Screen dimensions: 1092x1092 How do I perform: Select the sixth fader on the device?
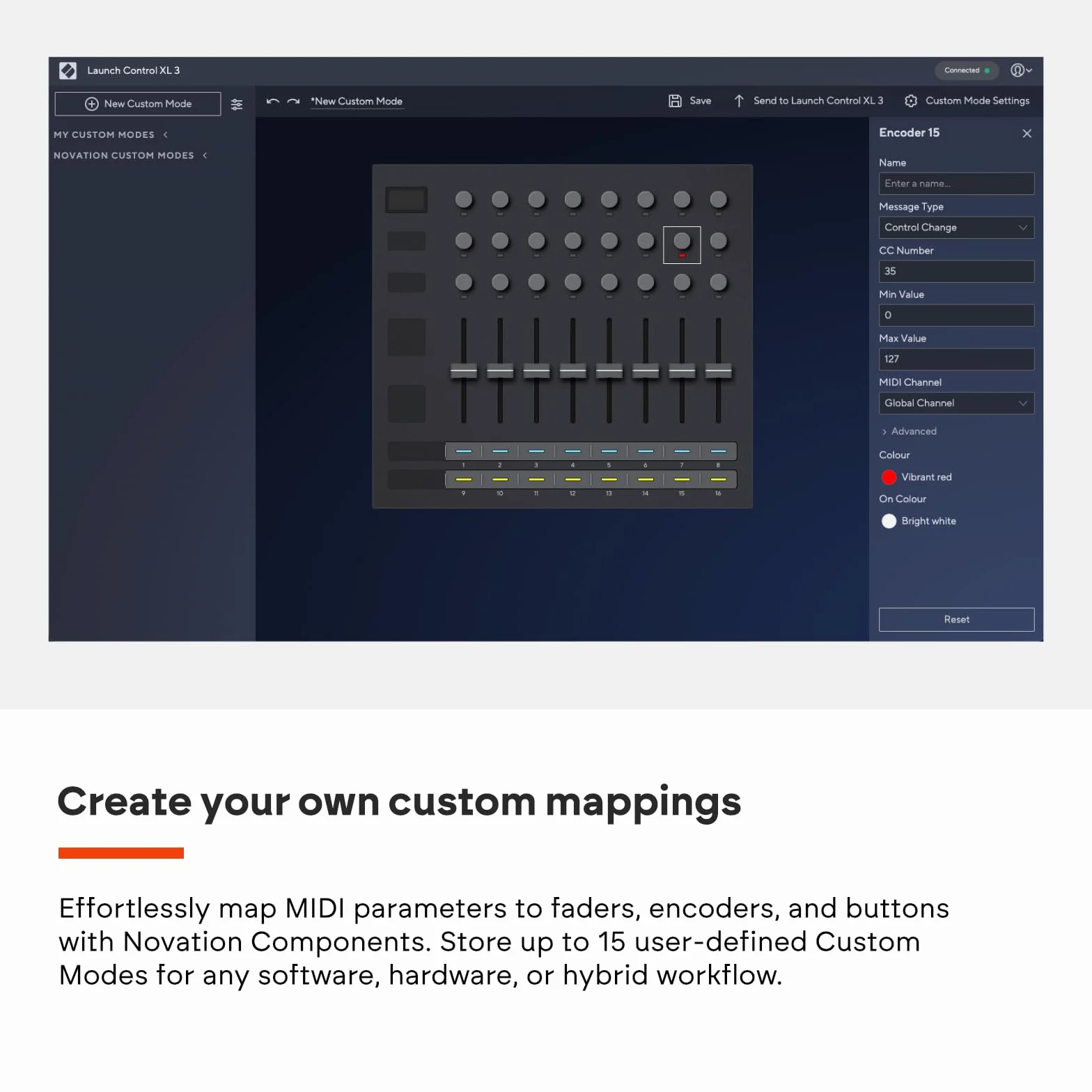646,371
